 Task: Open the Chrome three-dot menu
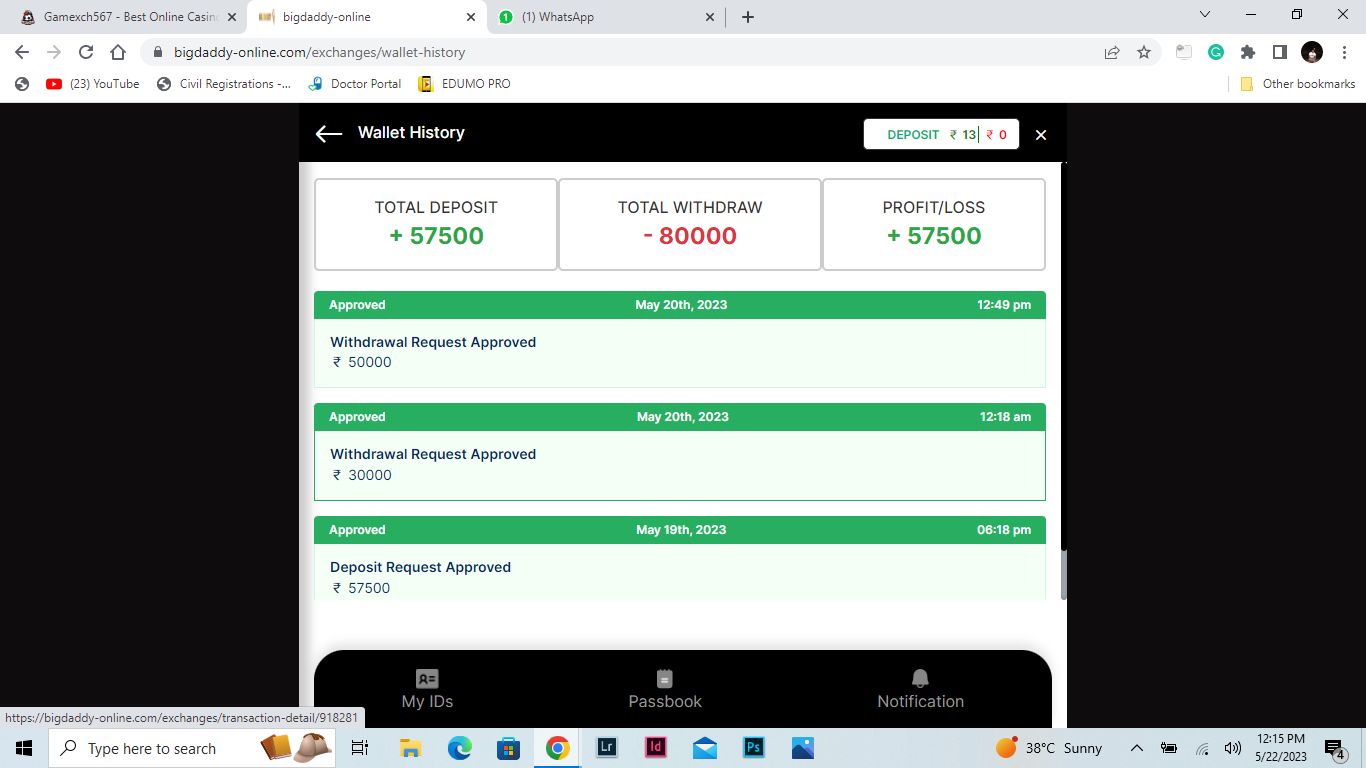point(1343,52)
